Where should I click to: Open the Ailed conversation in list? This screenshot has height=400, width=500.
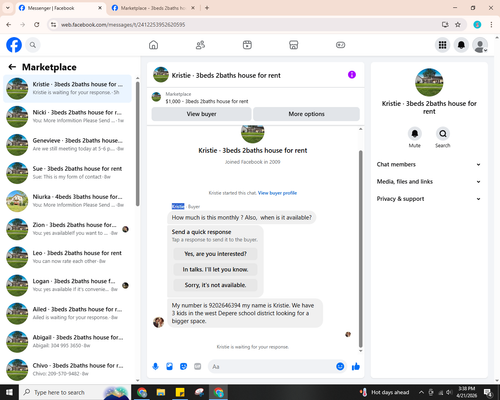[x=67, y=313]
